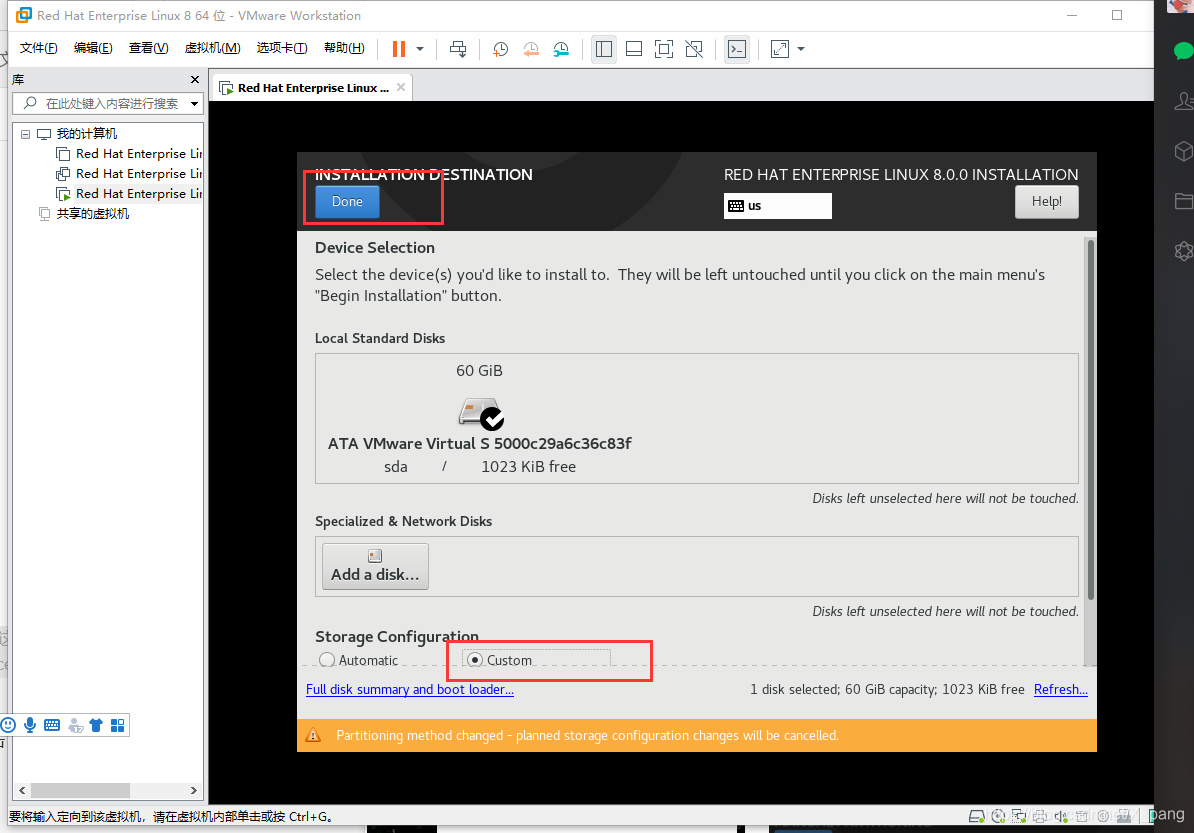Click the CD/DVD status bar icon
This screenshot has height=833, width=1194.
[x=998, y=816]
